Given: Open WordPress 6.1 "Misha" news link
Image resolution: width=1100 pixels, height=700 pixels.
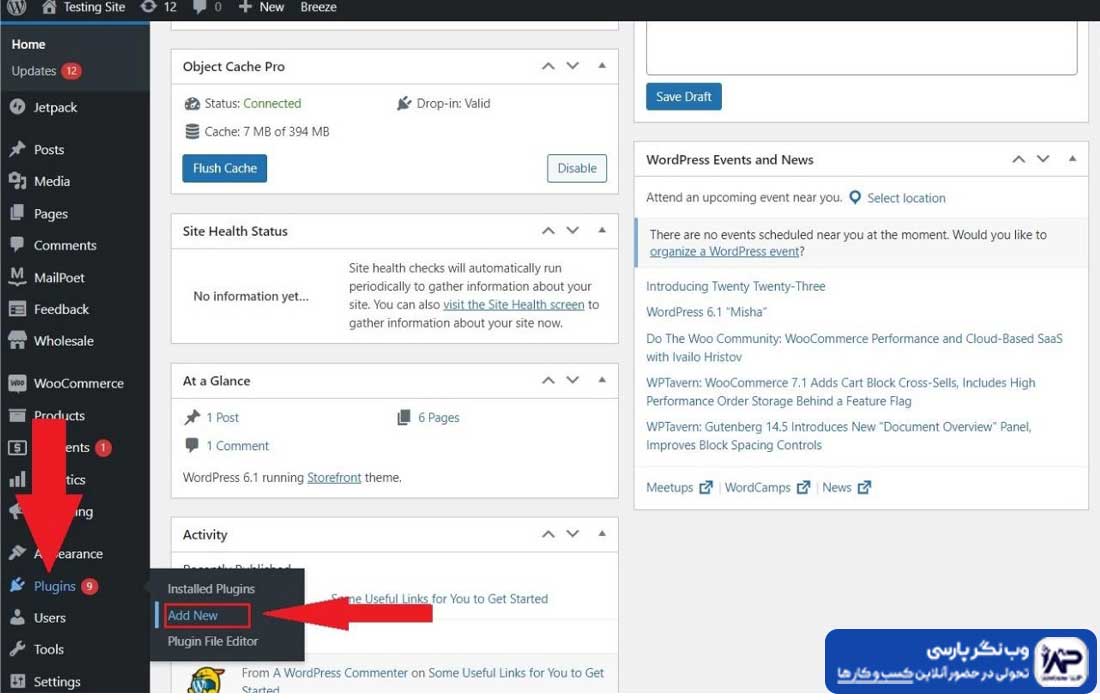Looking at the screenshot, I should pos(706,311).
